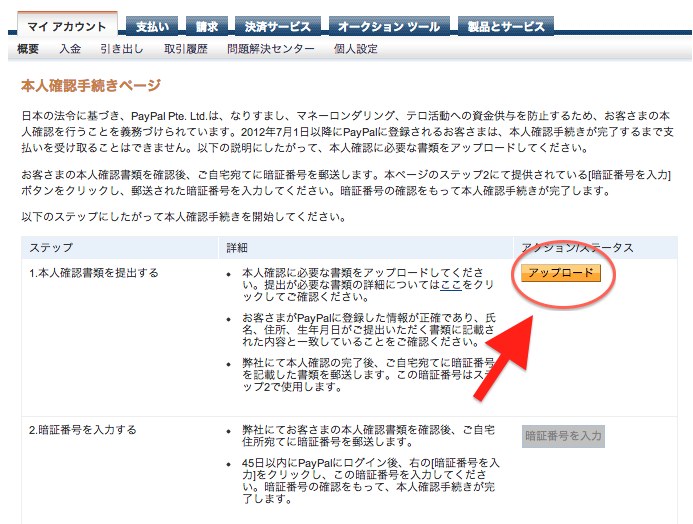
Task: Select the step 2.暗証番号を入力する label
Action: coord(82,430)
